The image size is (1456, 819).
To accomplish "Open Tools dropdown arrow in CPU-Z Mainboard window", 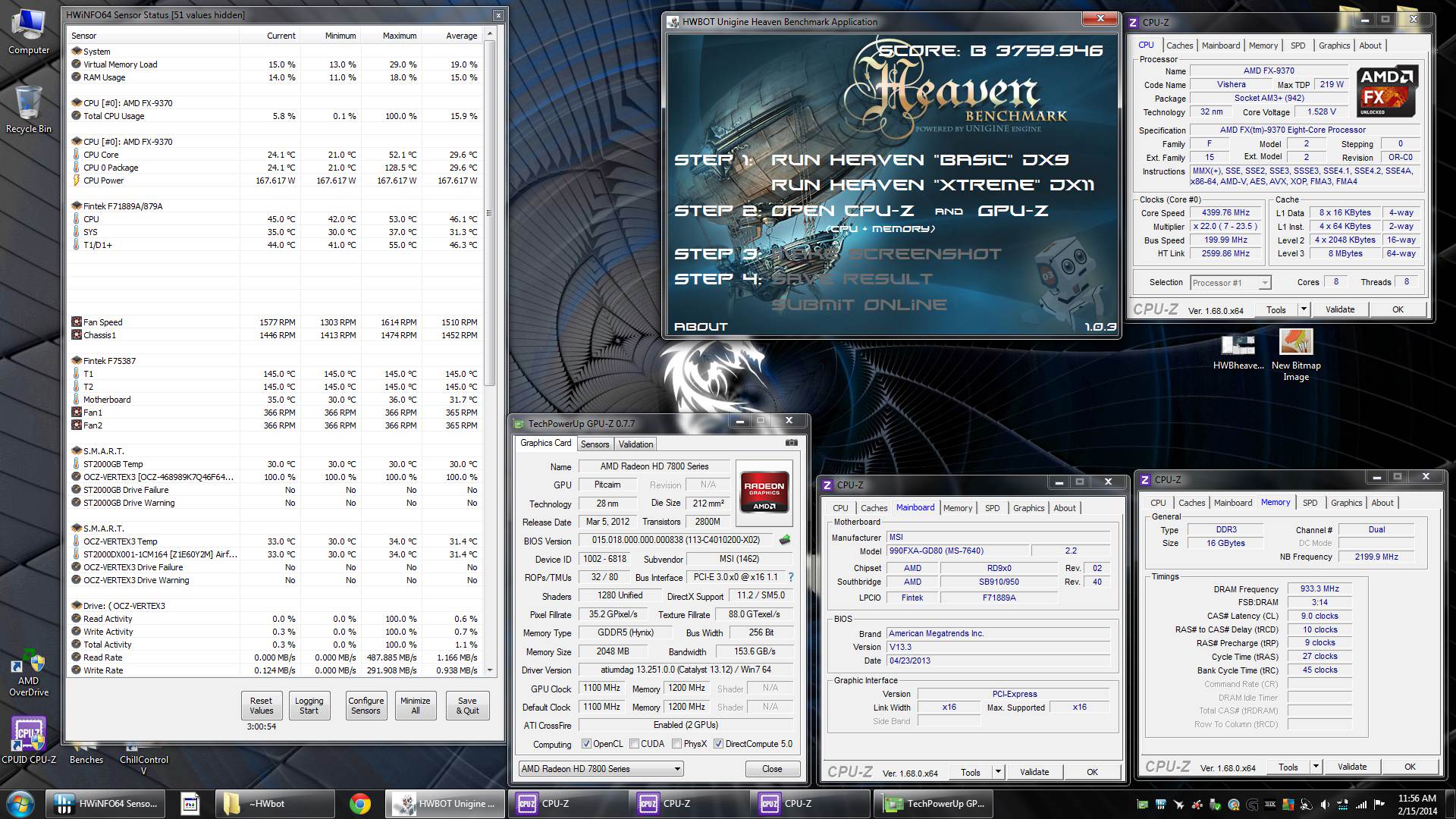I will point(998,772).
